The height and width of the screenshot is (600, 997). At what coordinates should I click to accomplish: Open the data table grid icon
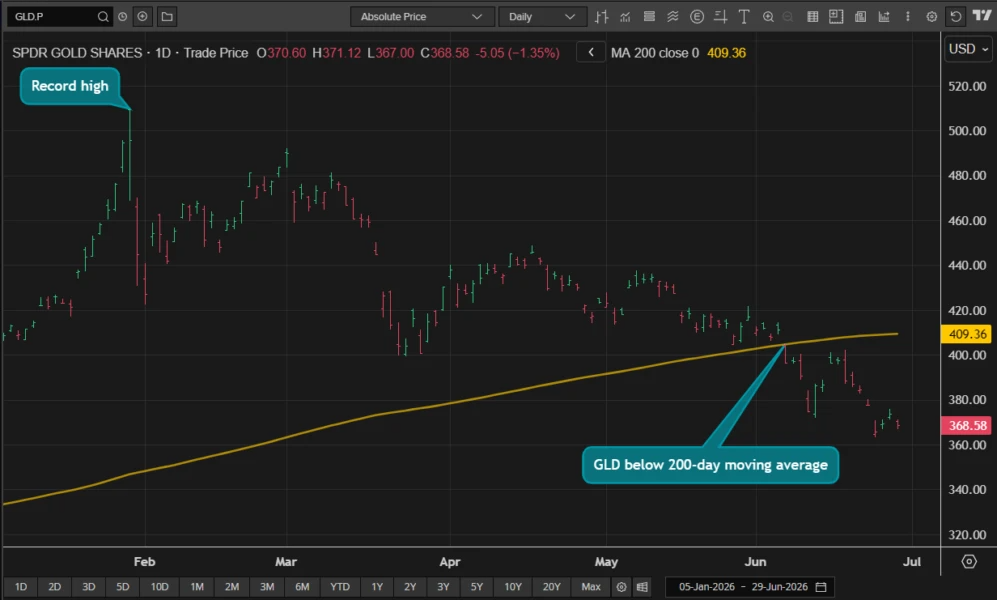pos(813,17)
